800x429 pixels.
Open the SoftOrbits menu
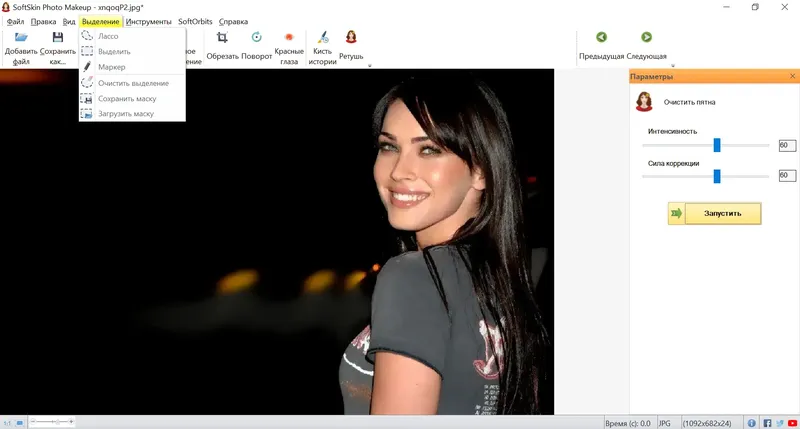195,21
